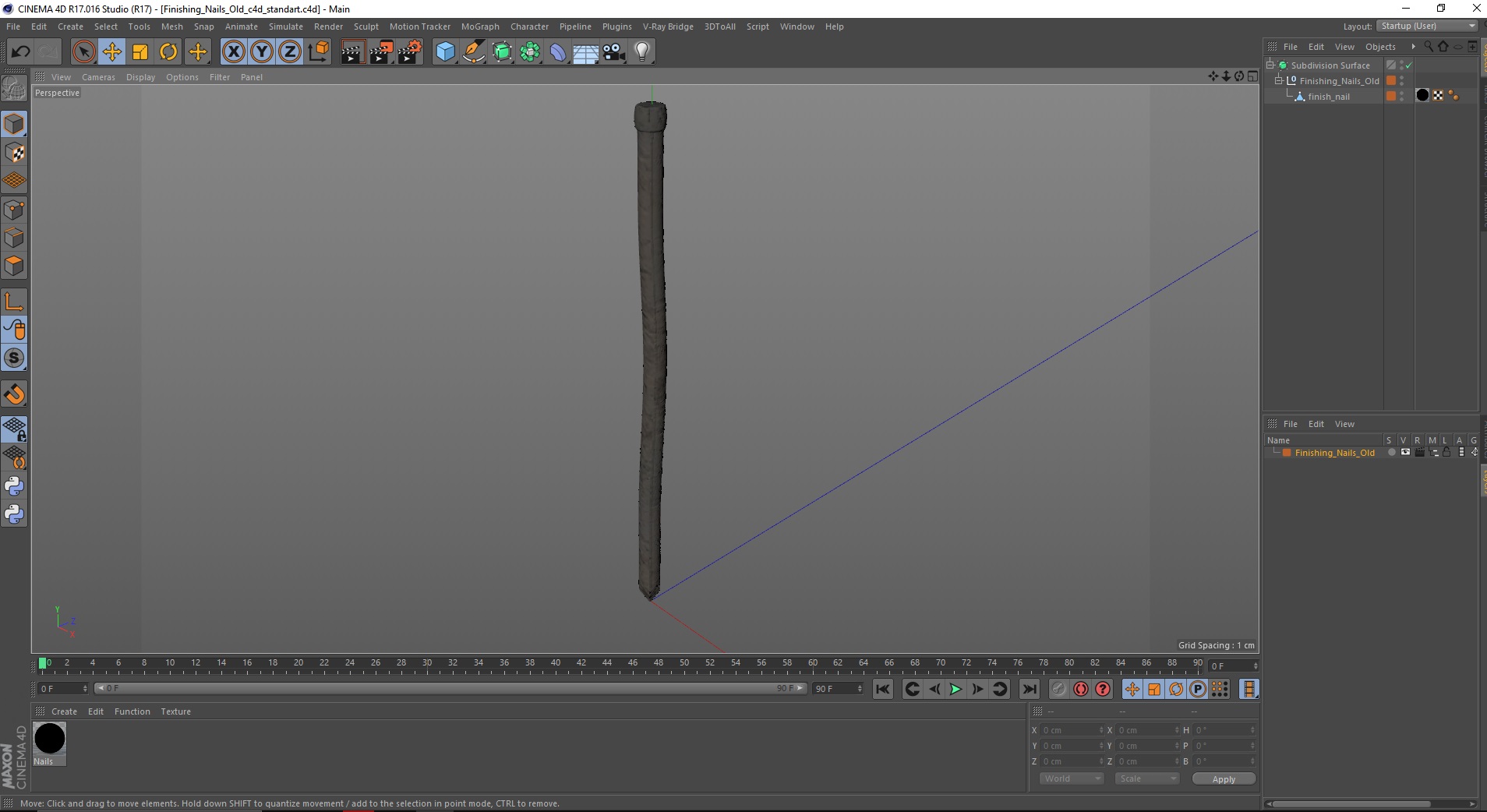This screenshot has height=812, width=1487.
Task: Select Polygons mode icon
Action: [14, 266]
